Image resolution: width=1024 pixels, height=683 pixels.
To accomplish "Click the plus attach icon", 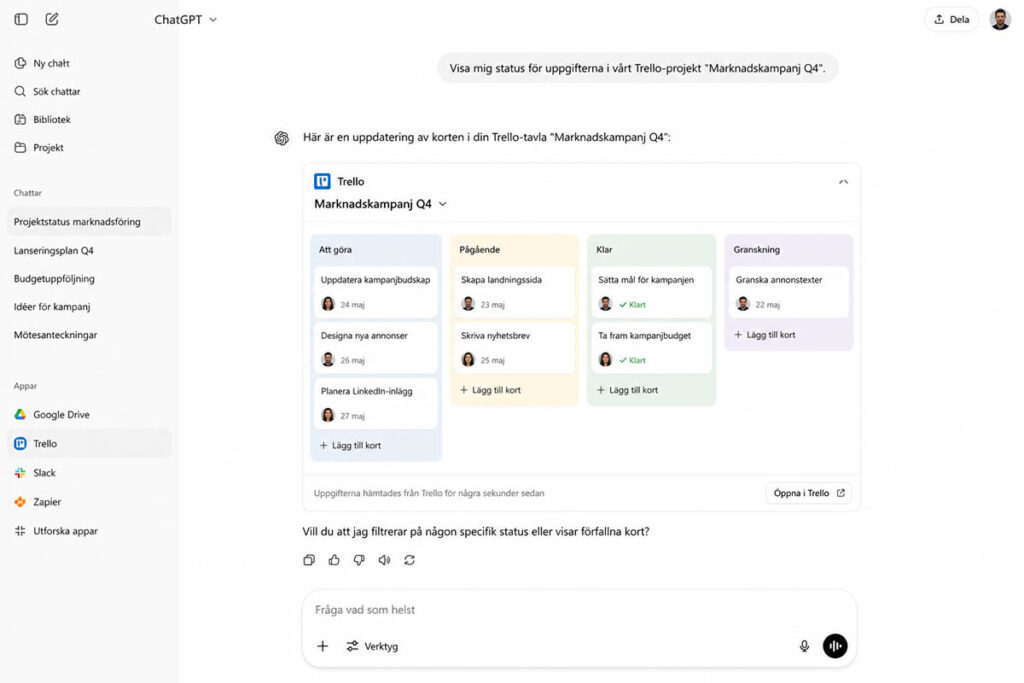I will tap(323, 646).
